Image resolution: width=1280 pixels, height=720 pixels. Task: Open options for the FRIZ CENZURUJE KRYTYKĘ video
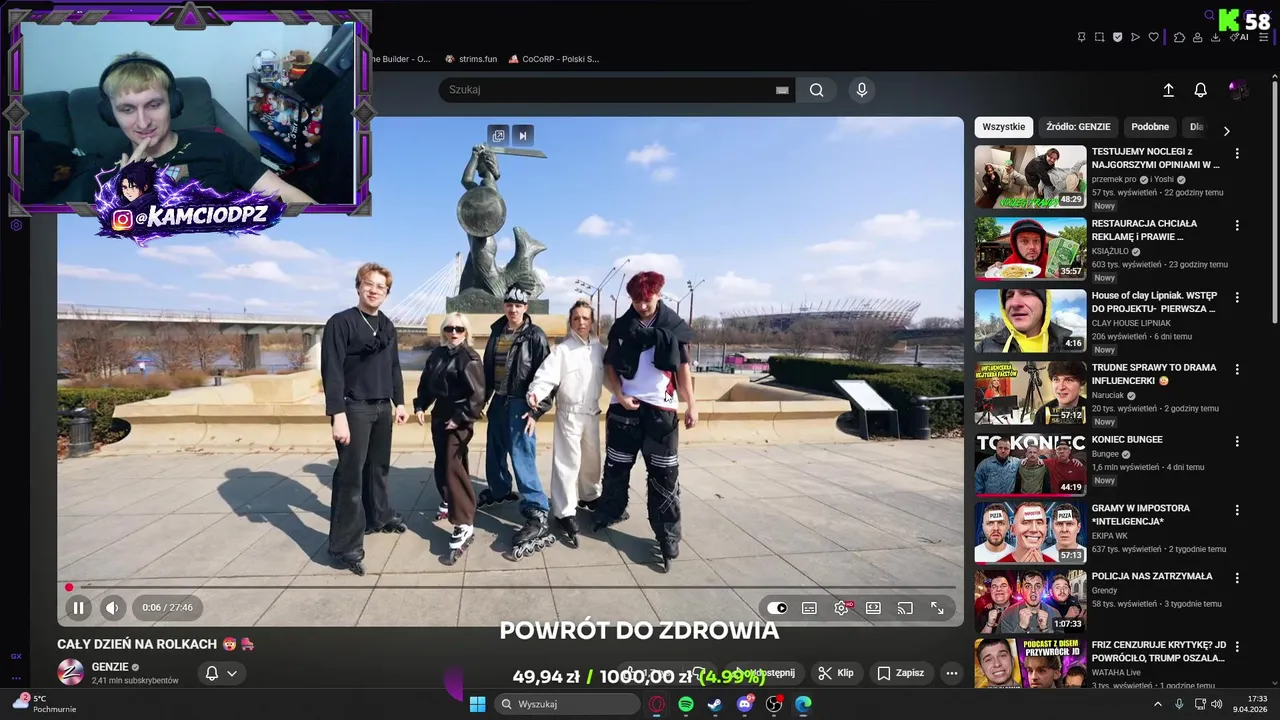[x=1237, y=647]
